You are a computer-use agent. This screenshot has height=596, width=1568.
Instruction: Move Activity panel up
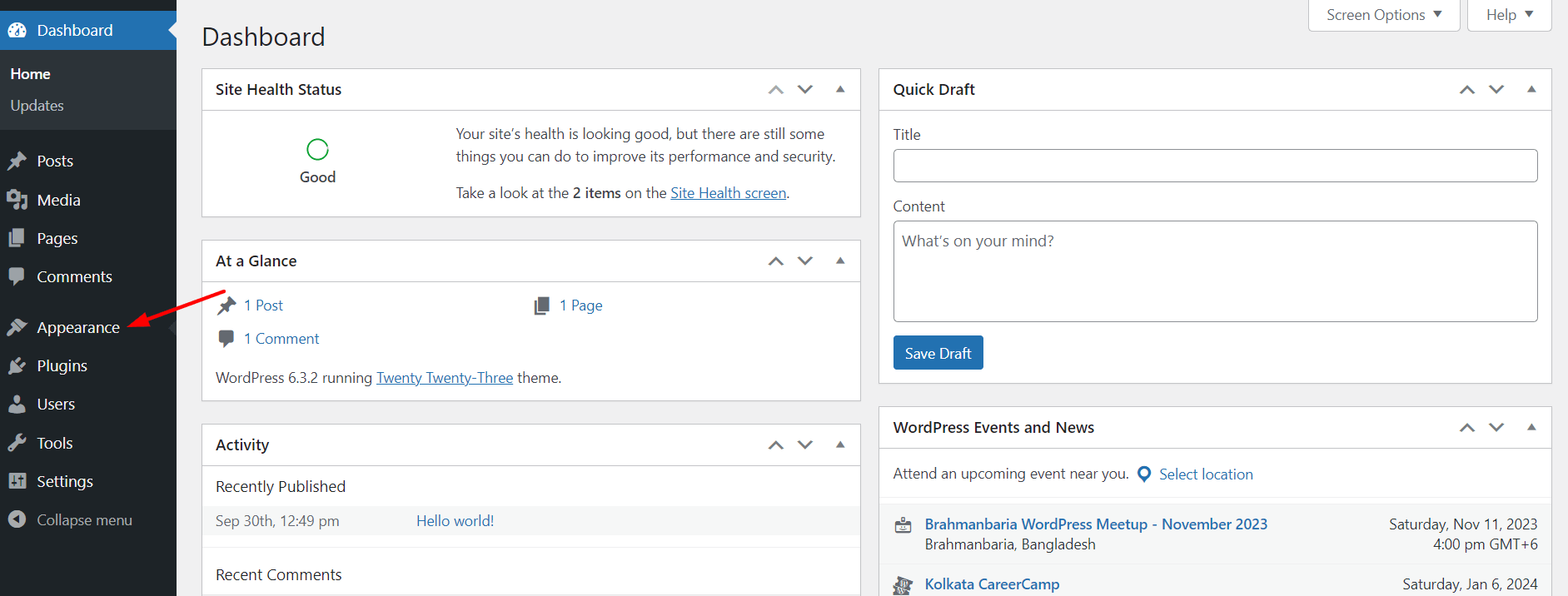pos(776,445)
